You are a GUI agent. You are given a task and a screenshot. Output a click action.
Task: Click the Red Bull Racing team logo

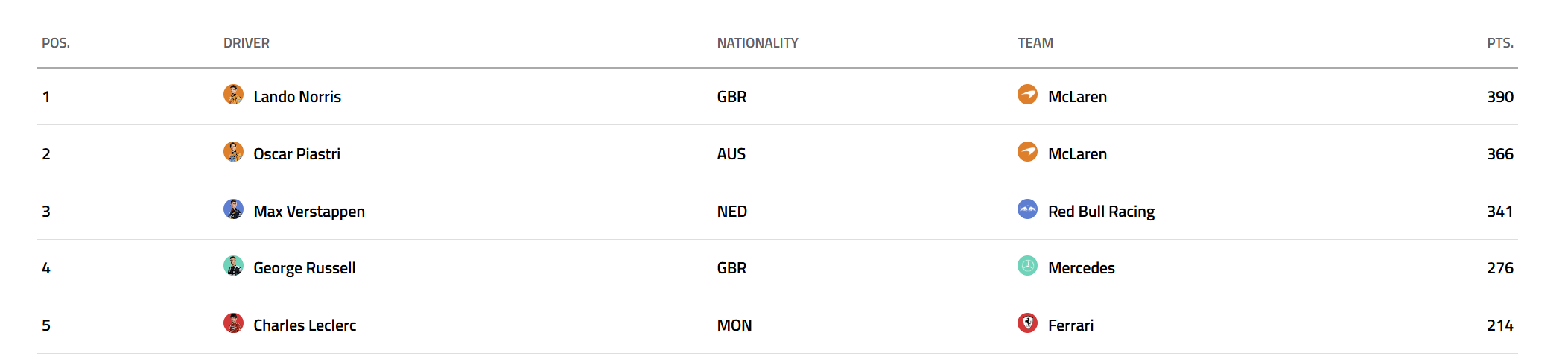(1027, 209)
